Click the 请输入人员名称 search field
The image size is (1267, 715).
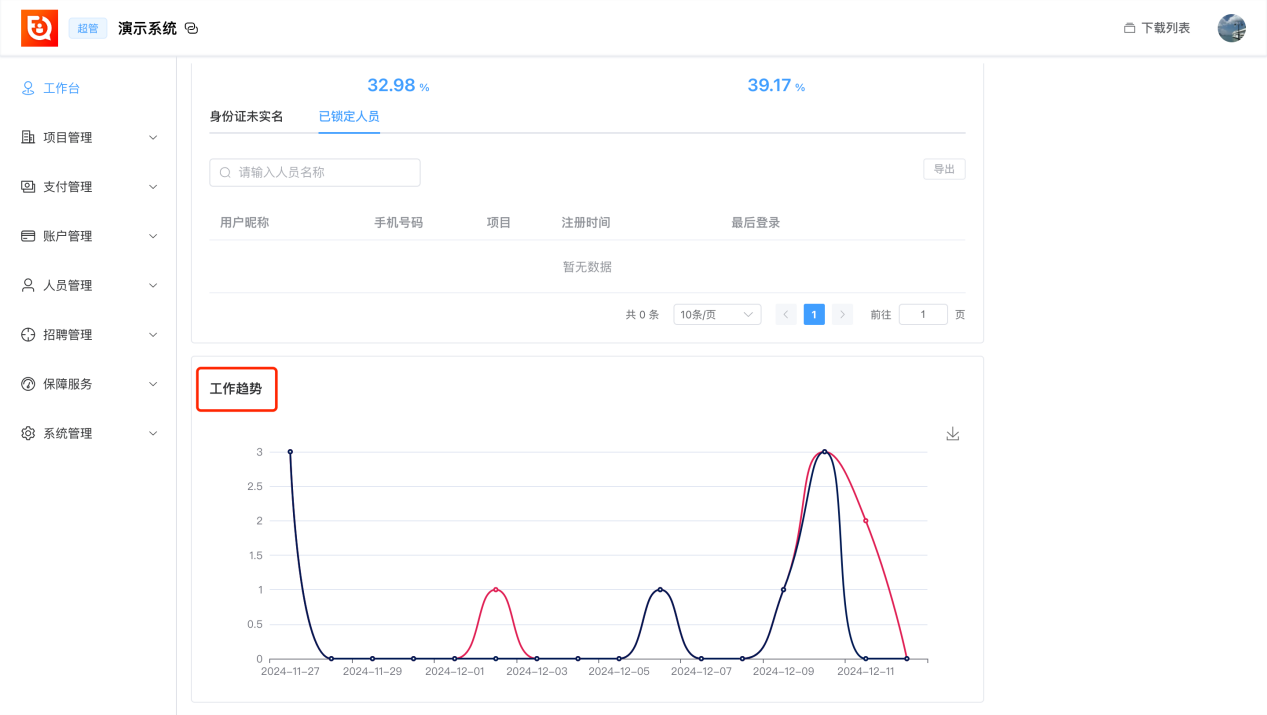click(315, 172)
